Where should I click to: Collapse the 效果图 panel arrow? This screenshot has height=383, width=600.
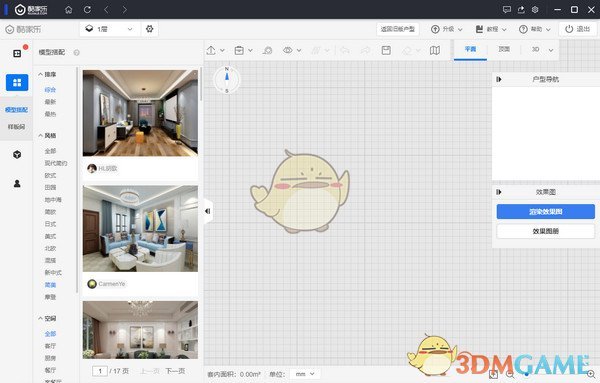point(499,192)
